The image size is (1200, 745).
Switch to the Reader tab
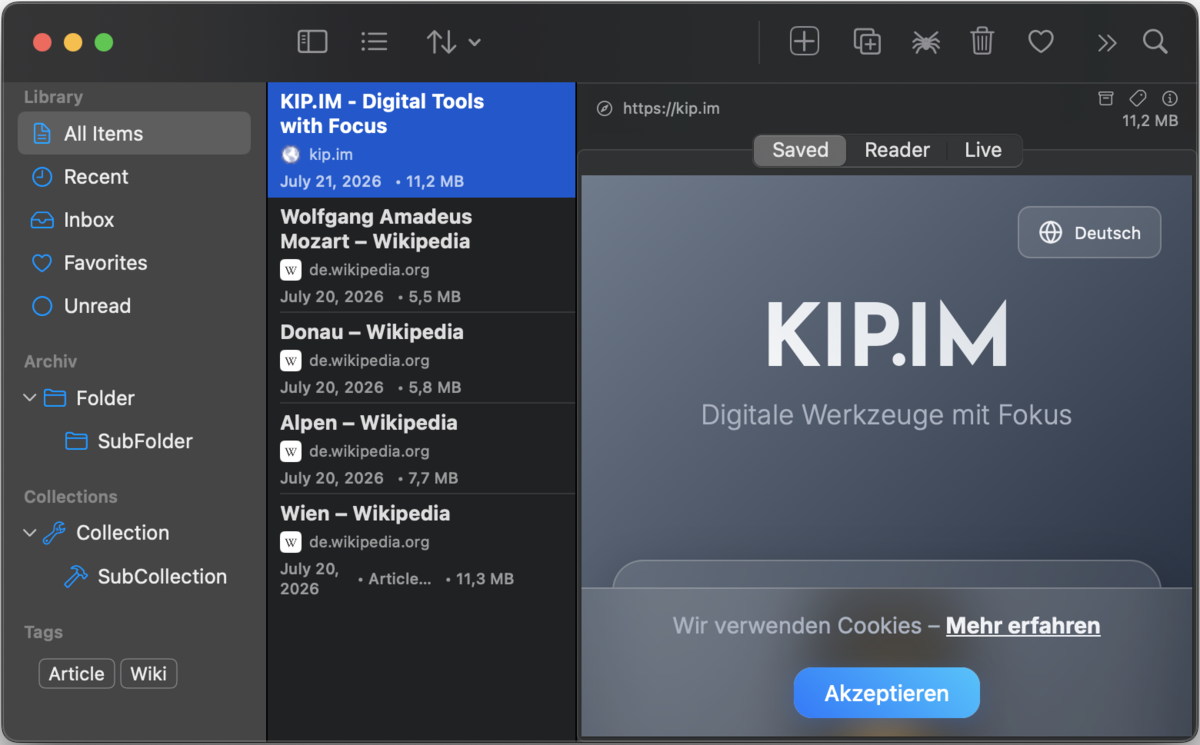coord(897,150)
